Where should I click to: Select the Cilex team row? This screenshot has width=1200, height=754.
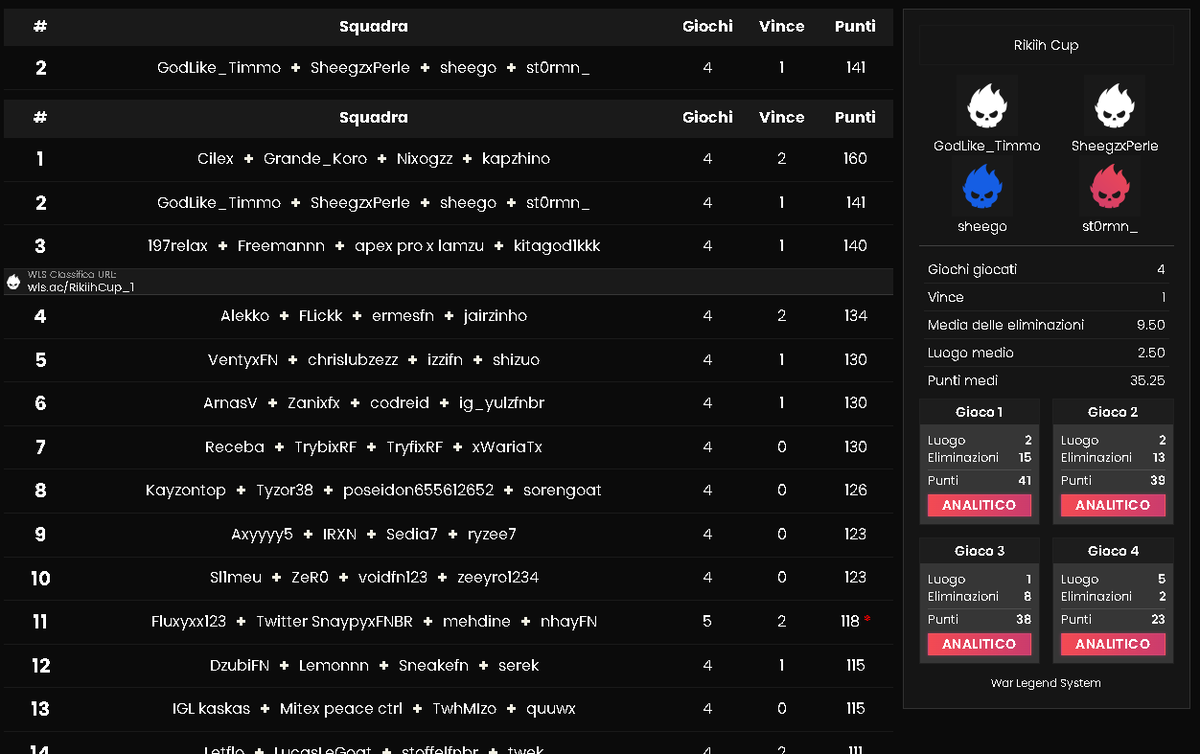448,159
